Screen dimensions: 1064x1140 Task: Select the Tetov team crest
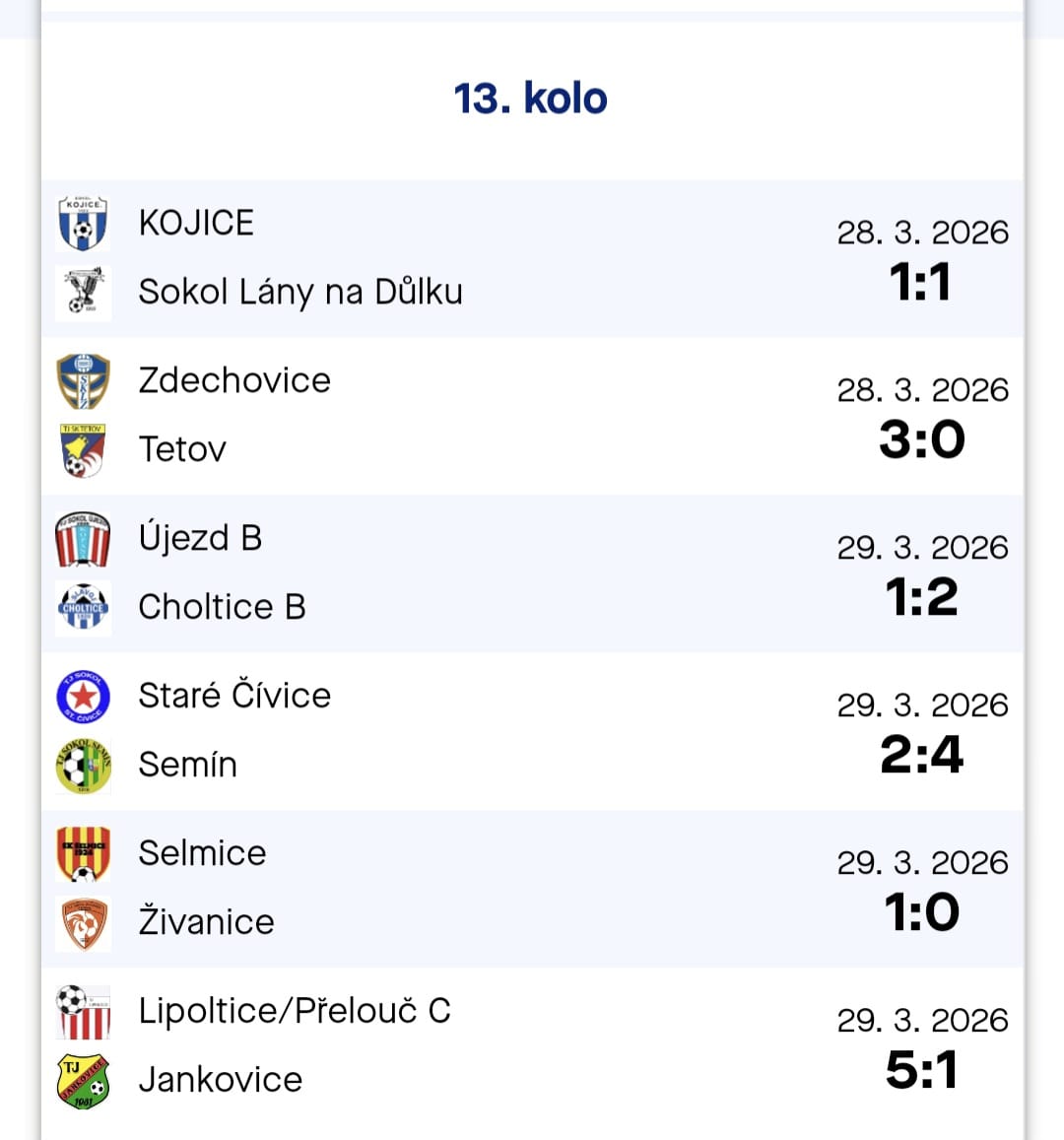[x=83, y=449]
